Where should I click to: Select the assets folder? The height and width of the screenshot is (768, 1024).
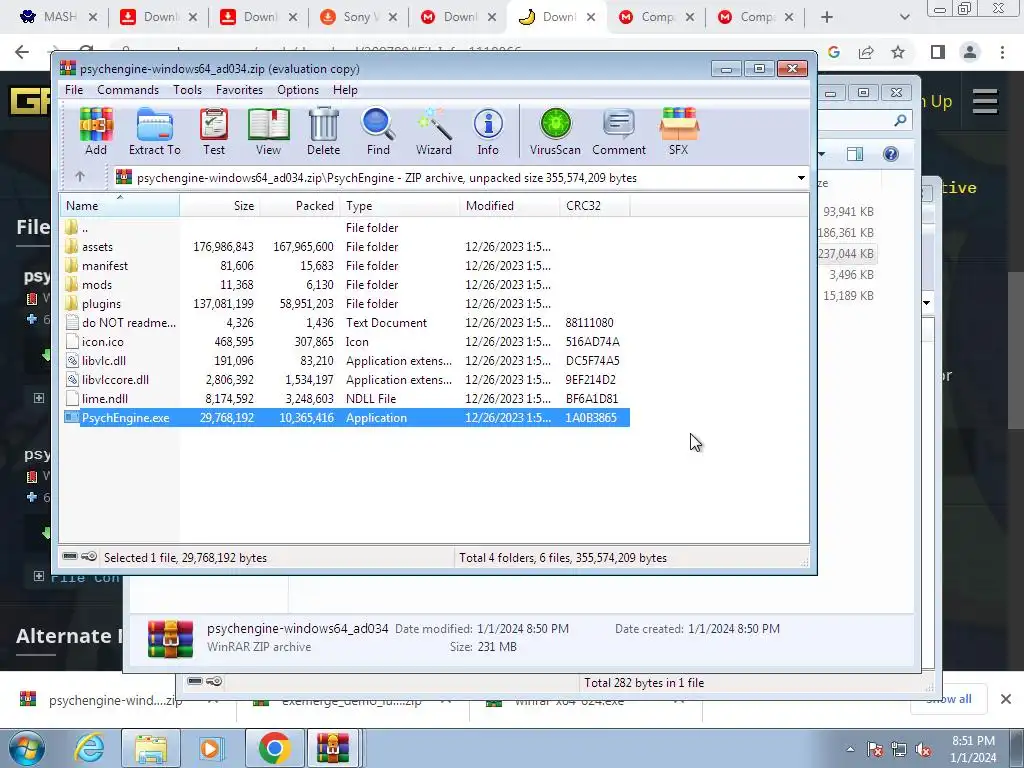pos(346,247)
